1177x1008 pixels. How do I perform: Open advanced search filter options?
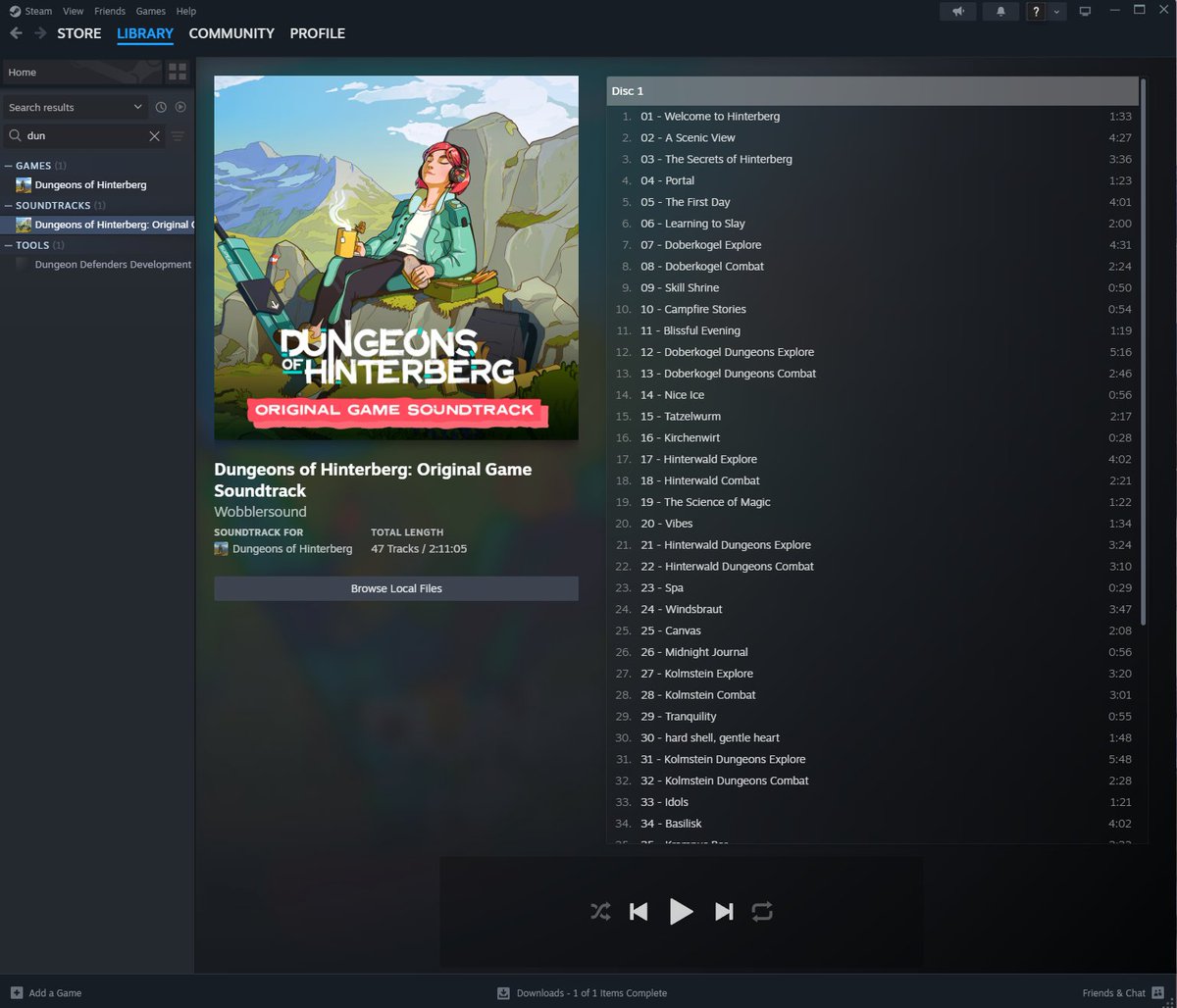tap(178, 136)
